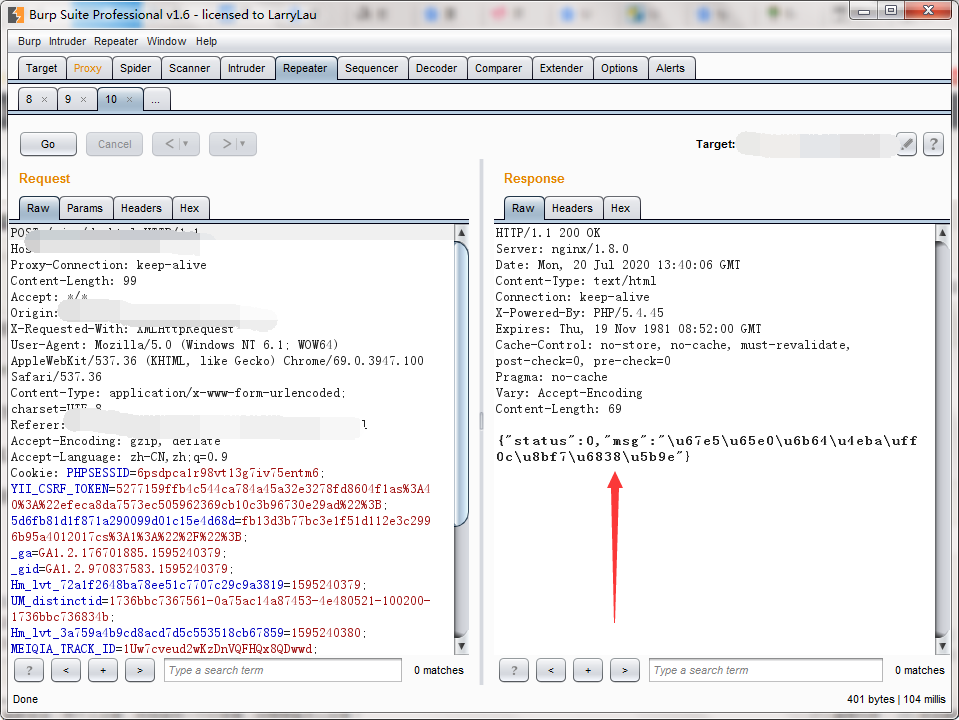This screenshot has height=720, width=959.
Task: Select the Request Raw tab
Action: click(x=38, y=208)
